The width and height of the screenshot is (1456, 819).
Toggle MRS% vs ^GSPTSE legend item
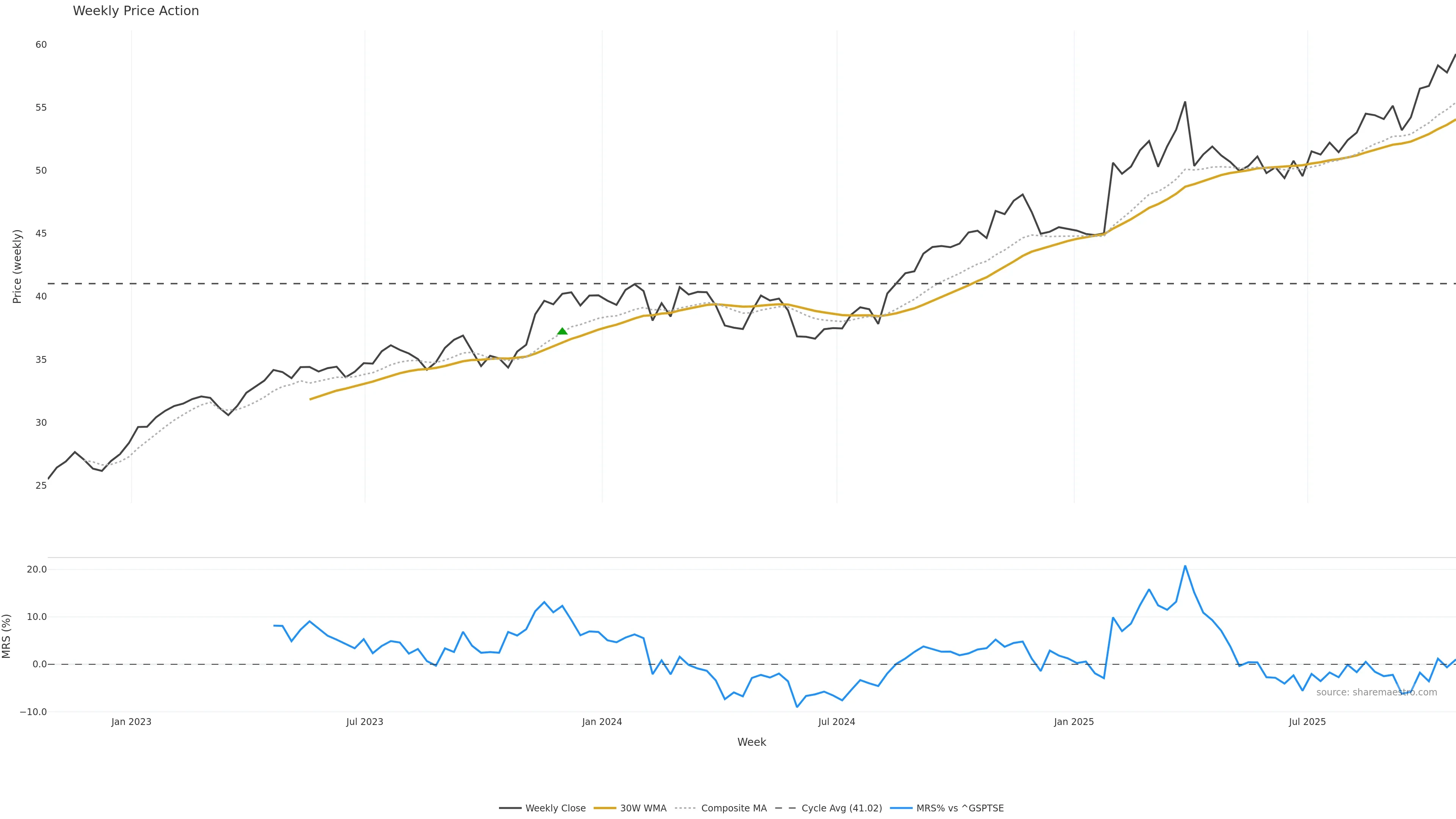[x=960, y=808]
